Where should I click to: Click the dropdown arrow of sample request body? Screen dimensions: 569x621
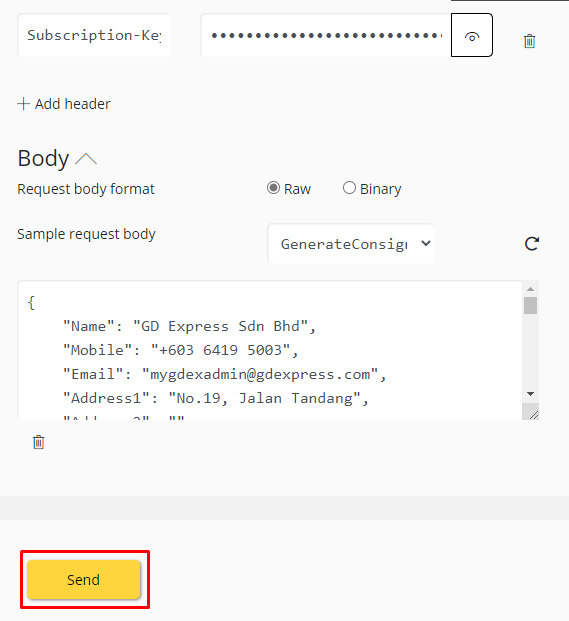[426, 243]
